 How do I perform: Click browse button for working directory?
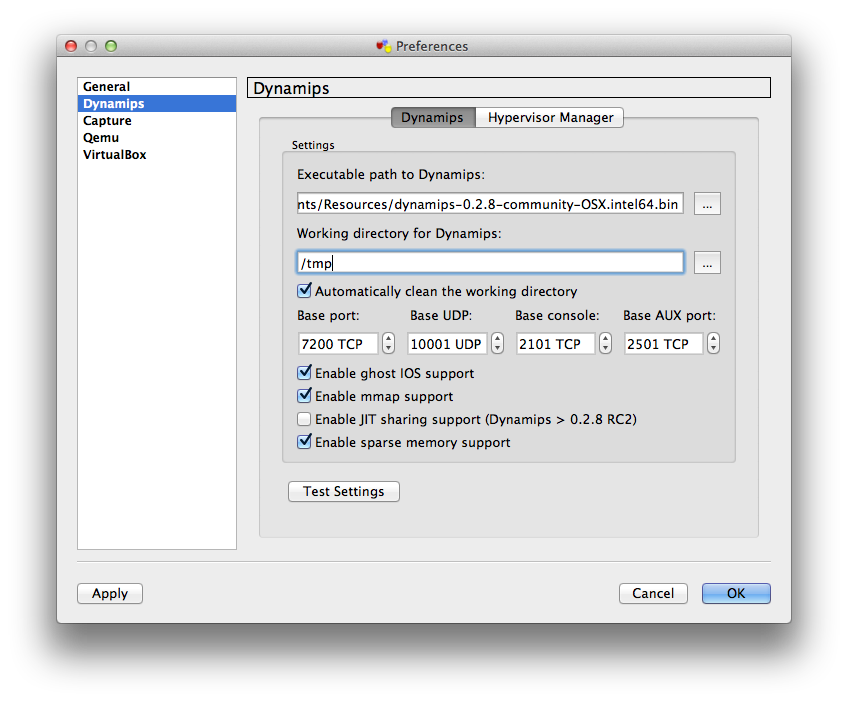708,263
